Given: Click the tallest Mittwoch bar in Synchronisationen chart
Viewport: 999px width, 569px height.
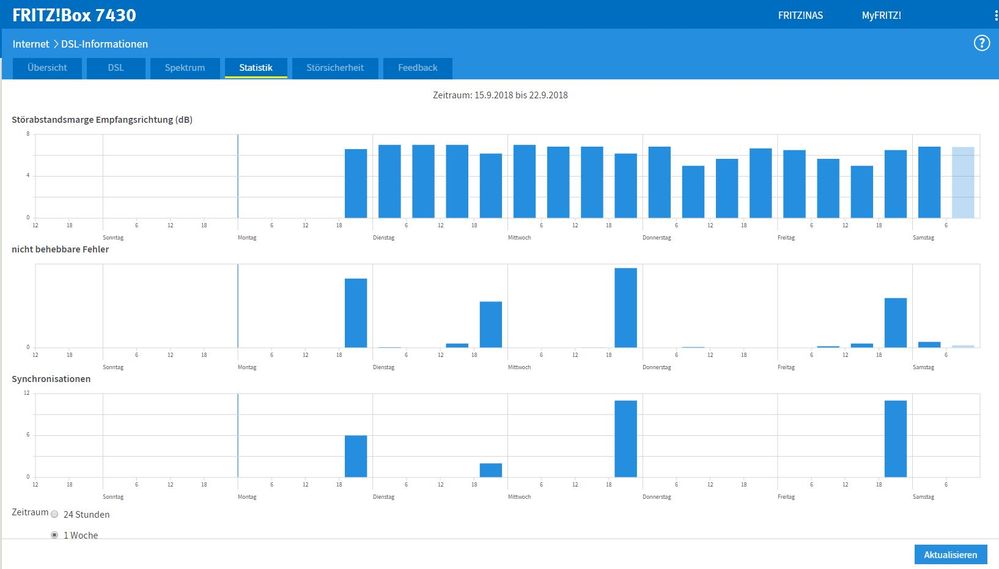Looking at the screenshot, I should (x=626, y=439).
